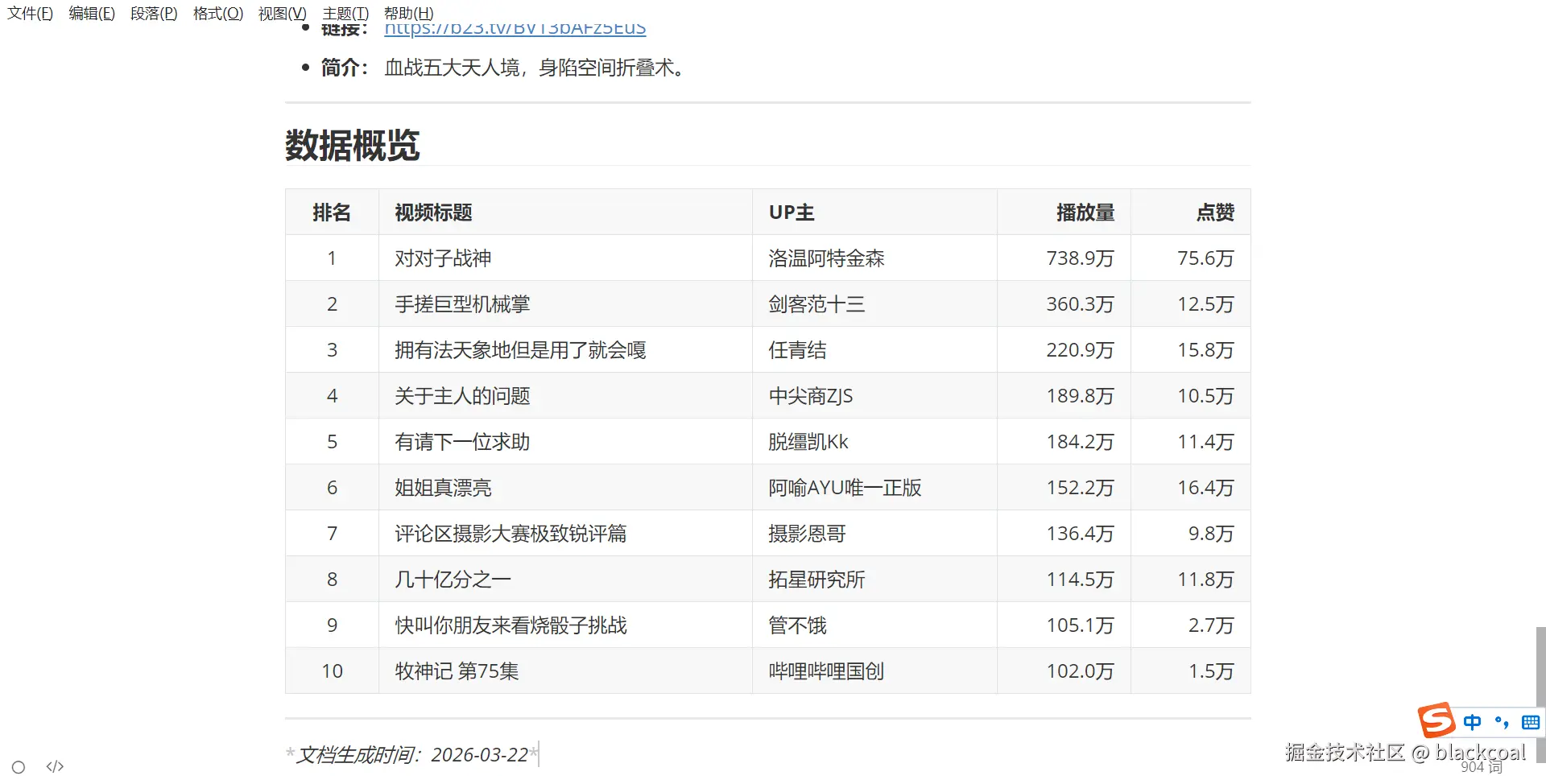Open the 帮助 menu
The image size is (1546, 784).
[407, 13]
